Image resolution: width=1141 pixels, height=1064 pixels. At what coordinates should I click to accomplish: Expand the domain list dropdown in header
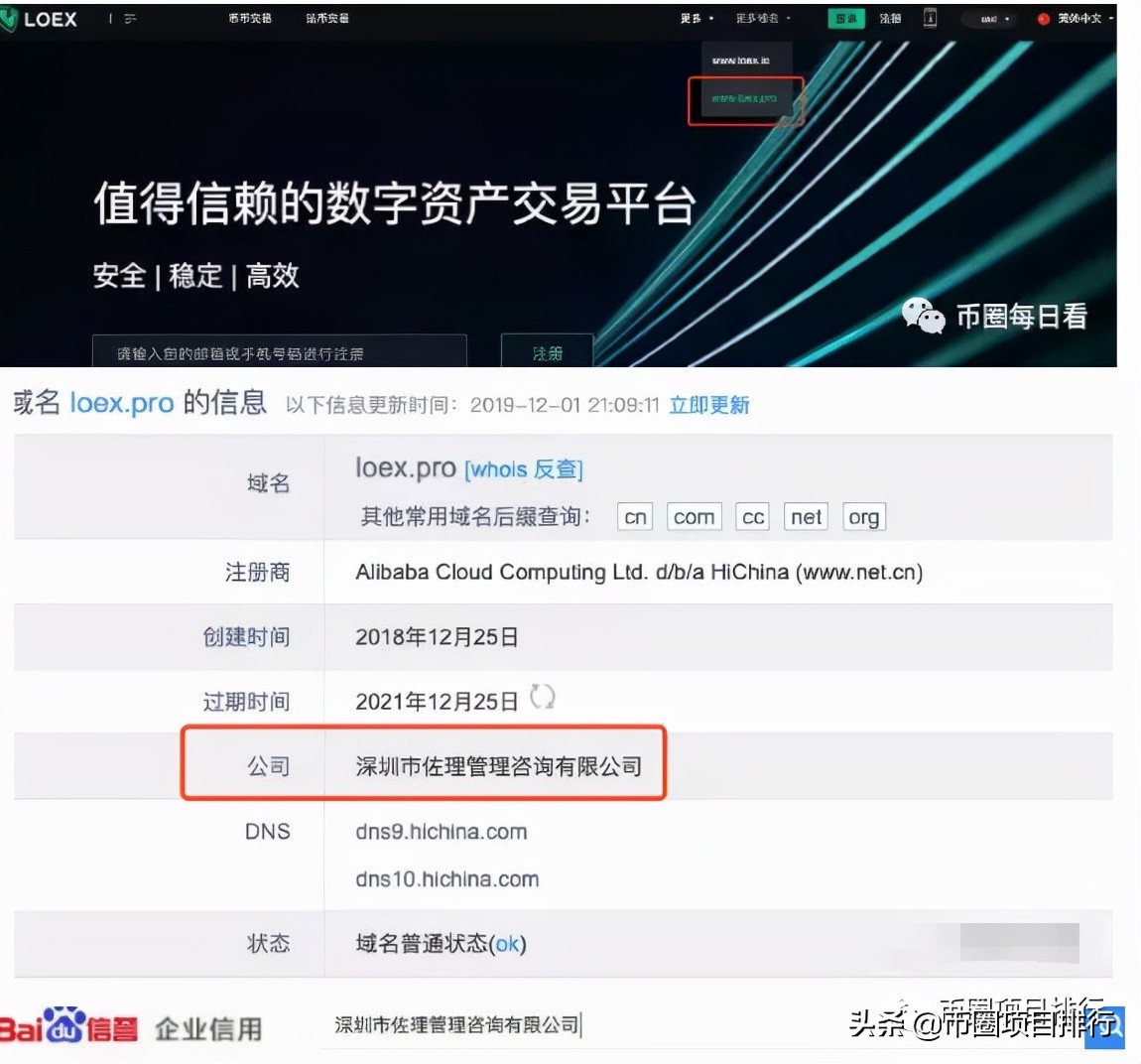pyautogui.click(x=763, y=18)
